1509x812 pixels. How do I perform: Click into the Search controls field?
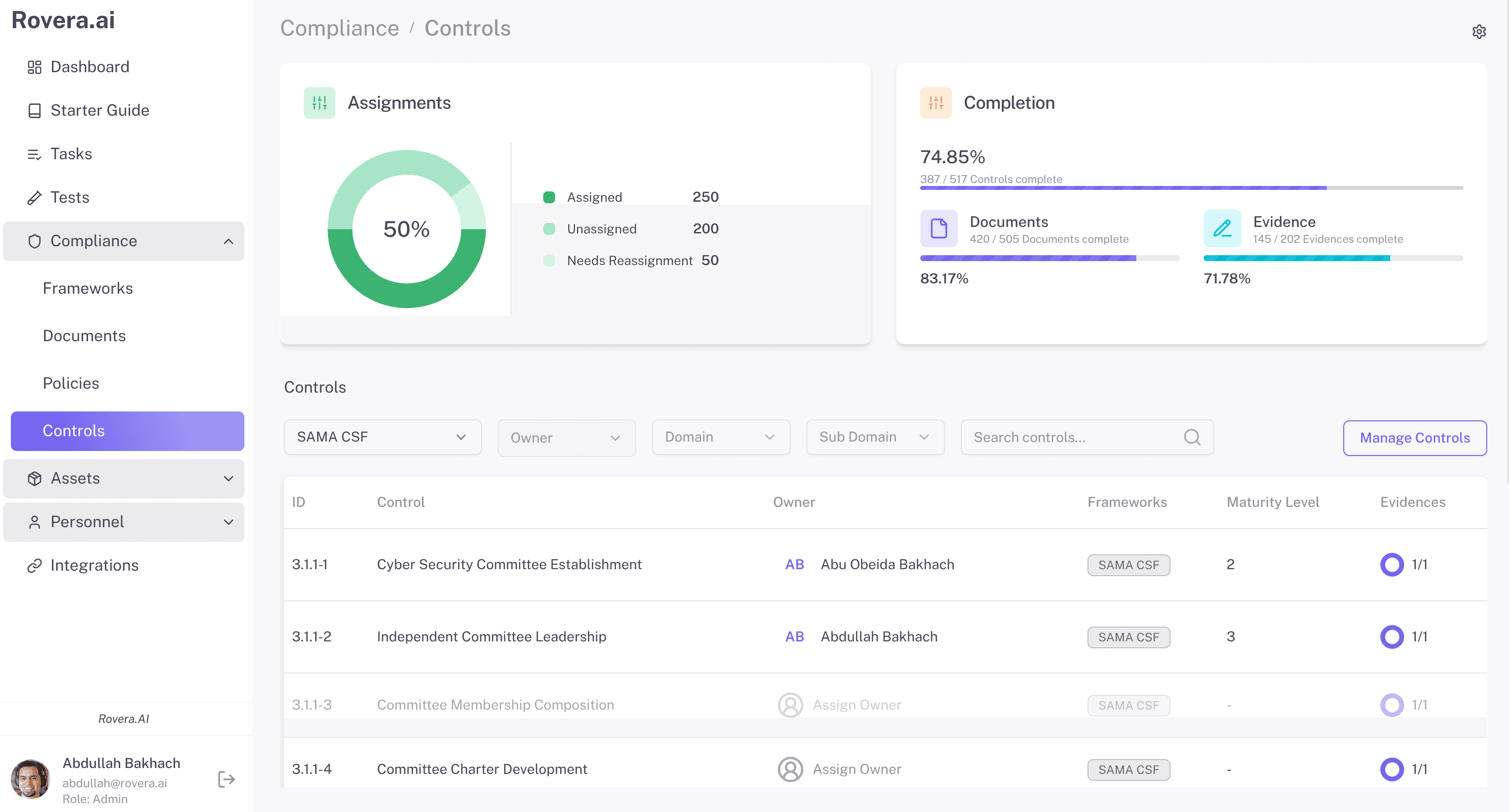[x=1072, y=437]
